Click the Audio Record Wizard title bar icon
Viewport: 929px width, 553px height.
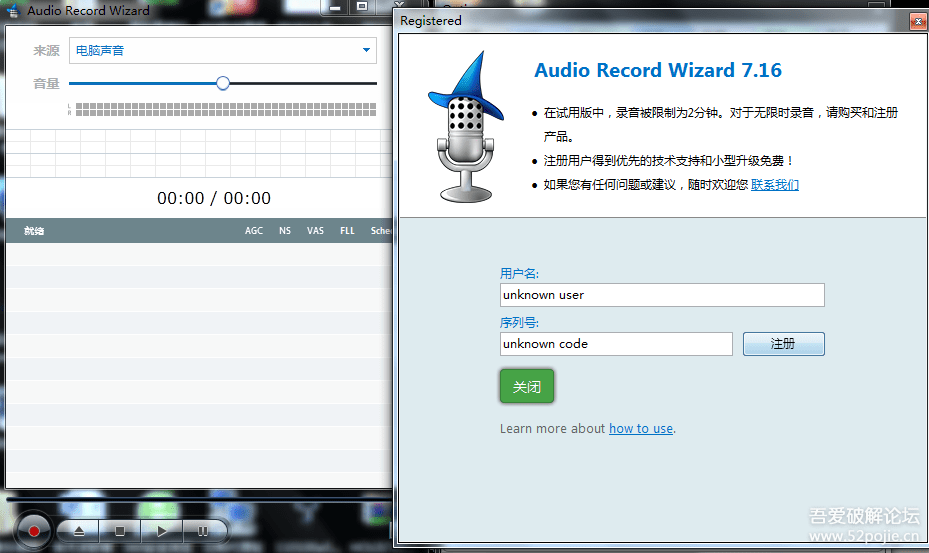pos(12,11)
